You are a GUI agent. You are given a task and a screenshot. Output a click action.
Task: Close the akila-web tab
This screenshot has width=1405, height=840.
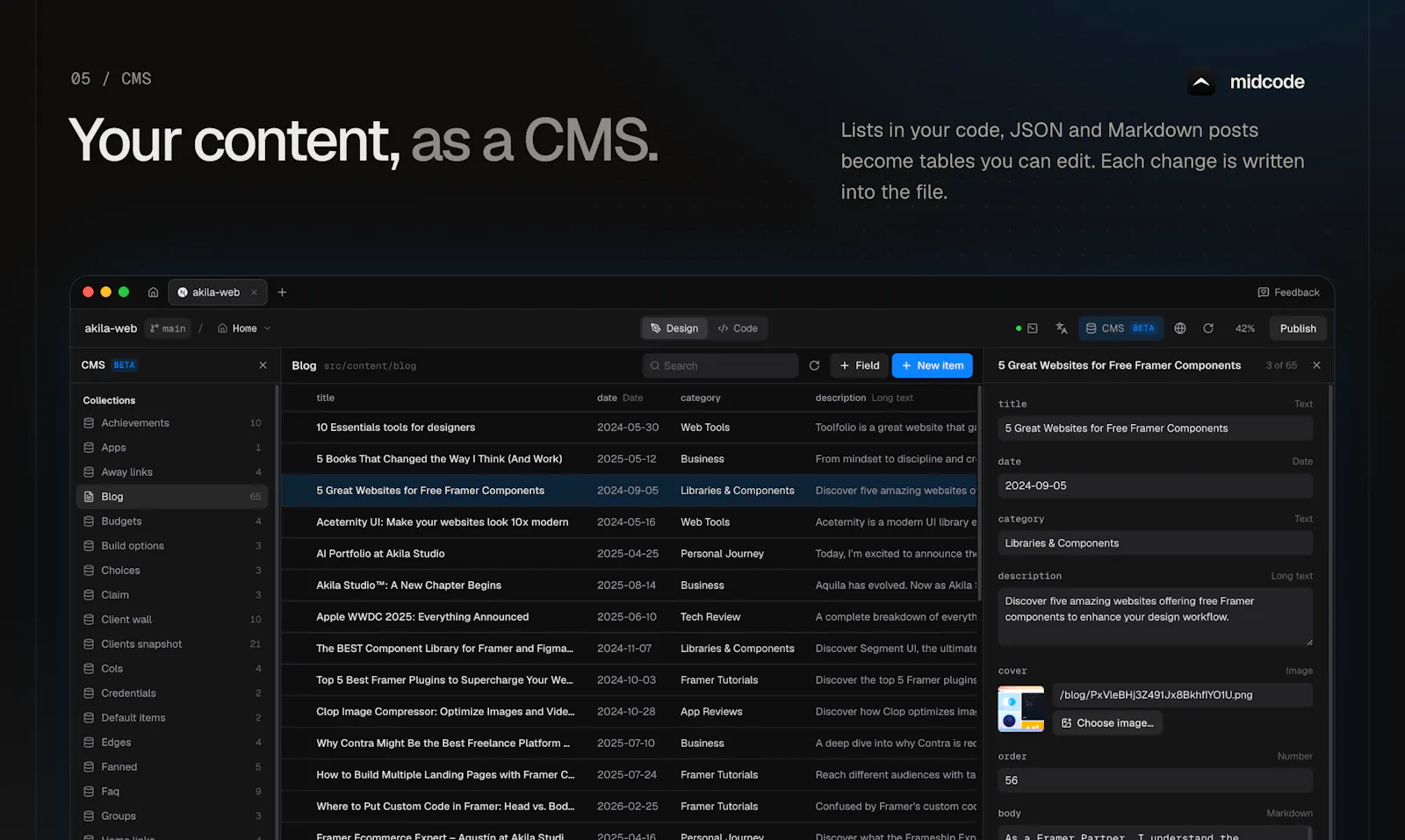click(254, 292)
